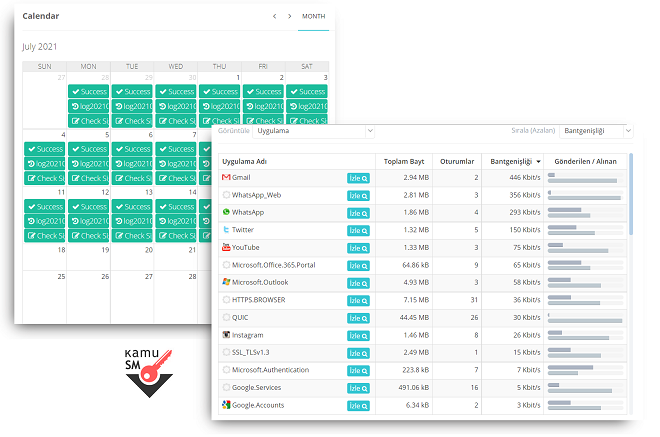Click the Instagram camera icon
Image resolution: width=660 pixels, height=437 pixels.
(226, 335)
